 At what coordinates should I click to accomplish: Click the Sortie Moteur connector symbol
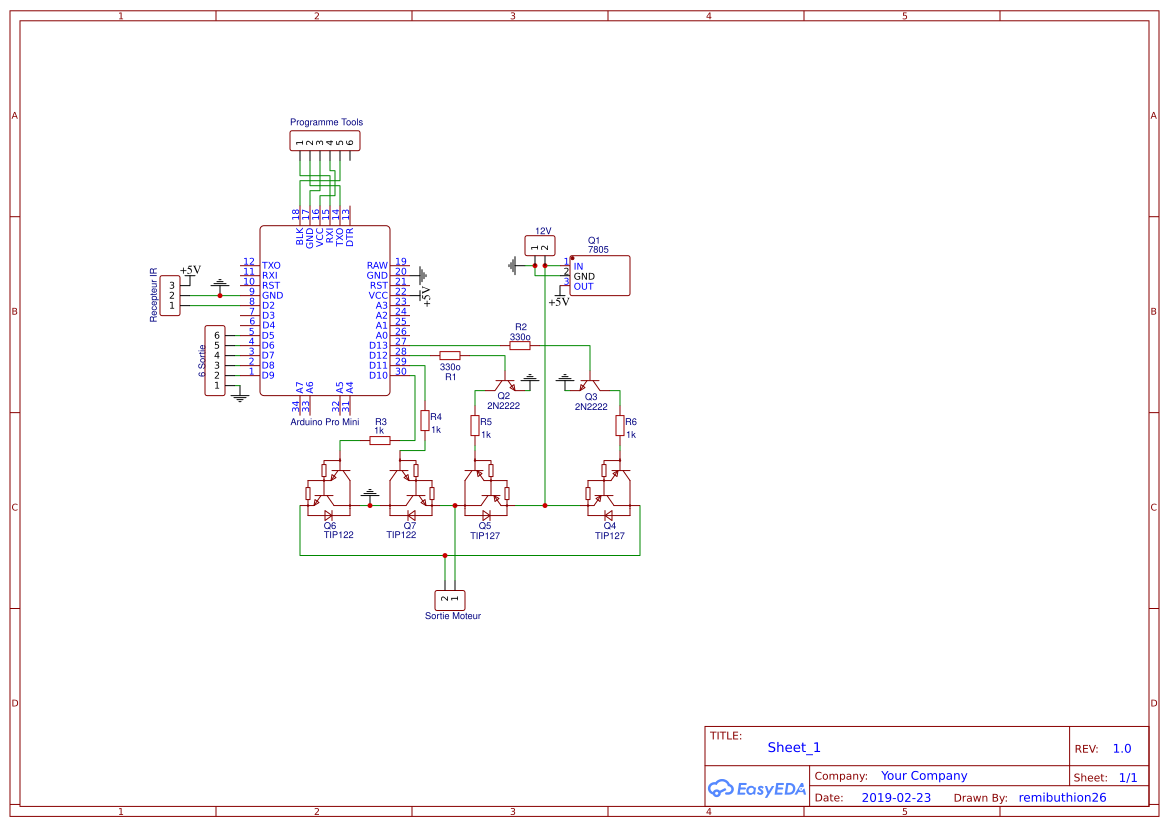[449, 598]
